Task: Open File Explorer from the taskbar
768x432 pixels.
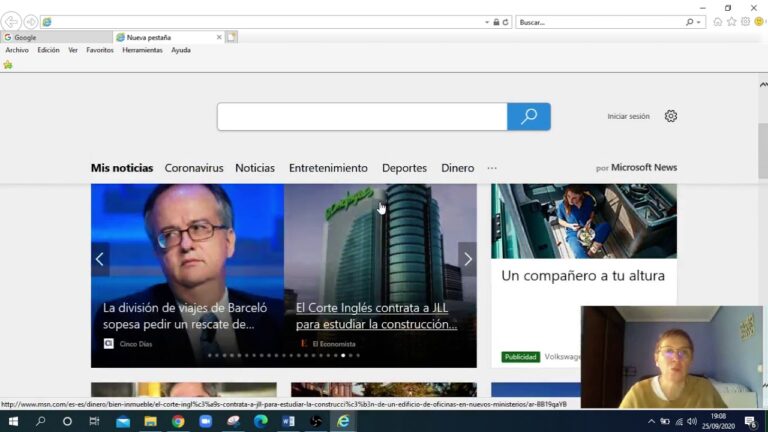Action: [150, 421]
